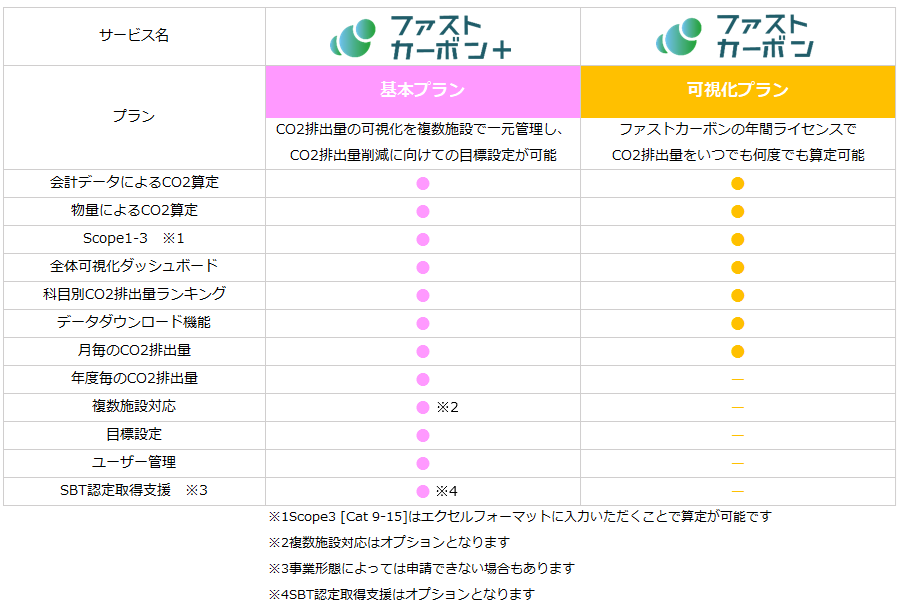The image size is (898, 608).
Task: Click yellow dot for 月毎のCO2排出量
Action: coord(738,351)
